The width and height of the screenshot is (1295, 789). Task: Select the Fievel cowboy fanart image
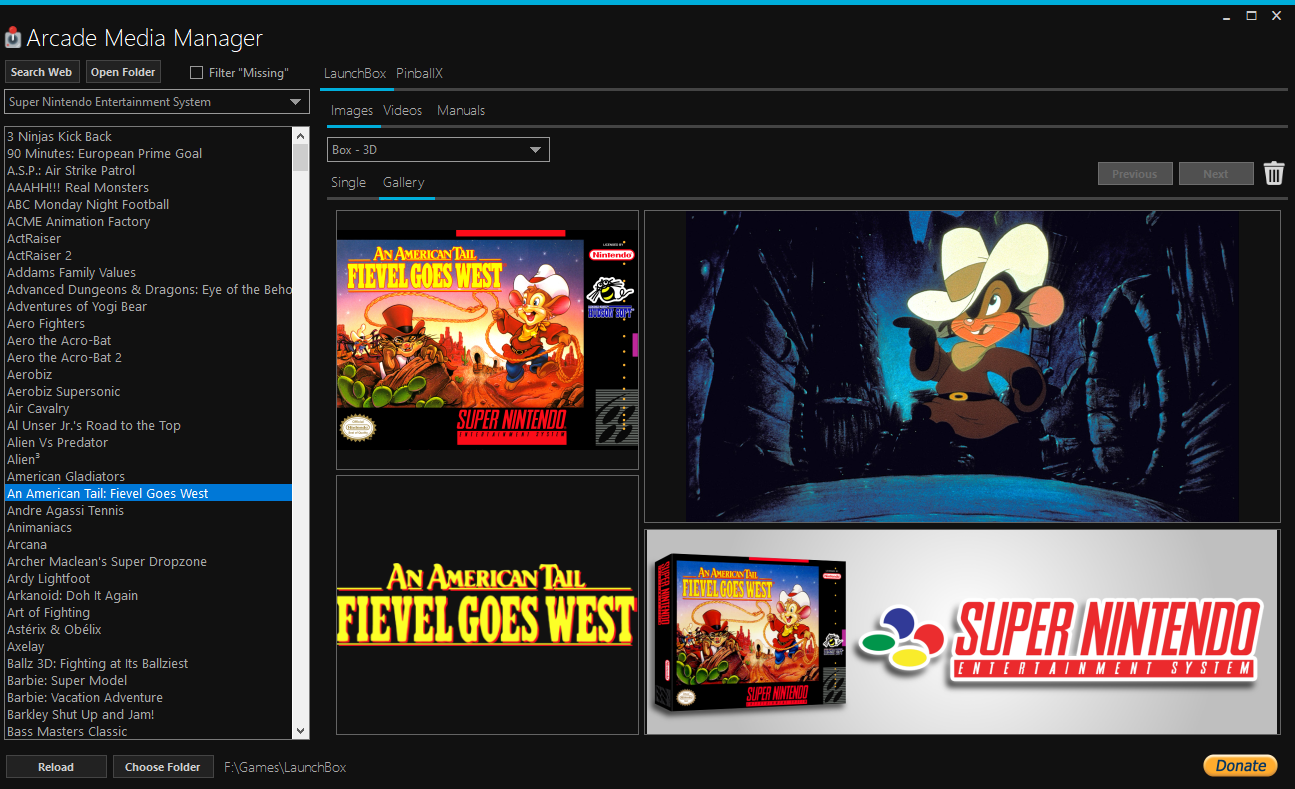(962, 366)
